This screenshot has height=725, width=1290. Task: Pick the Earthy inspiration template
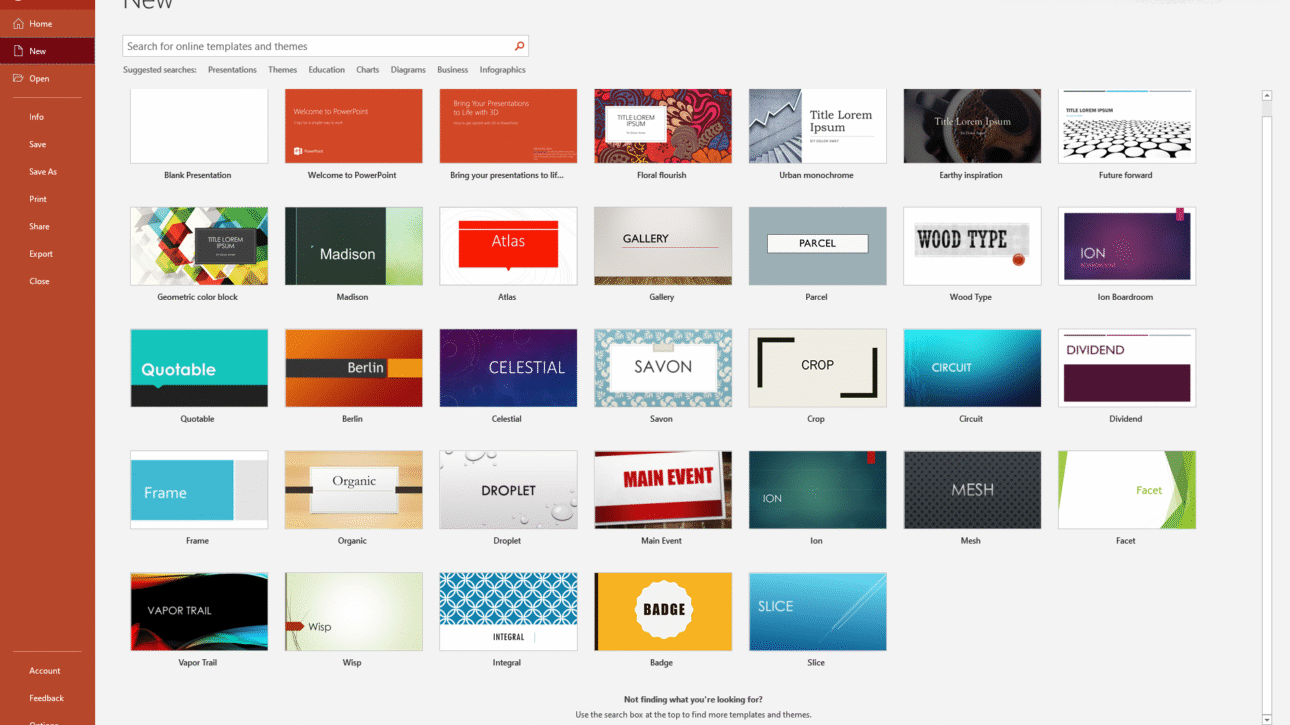(x=972, y=126)
